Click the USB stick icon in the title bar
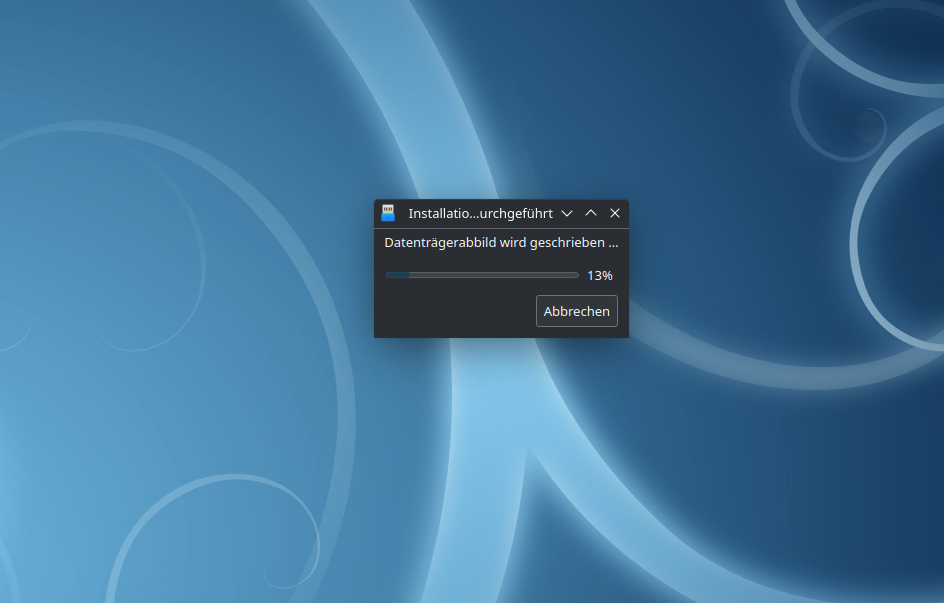This screenshot has width=944, height=603. pyautogui.click(x=388, y=213)
